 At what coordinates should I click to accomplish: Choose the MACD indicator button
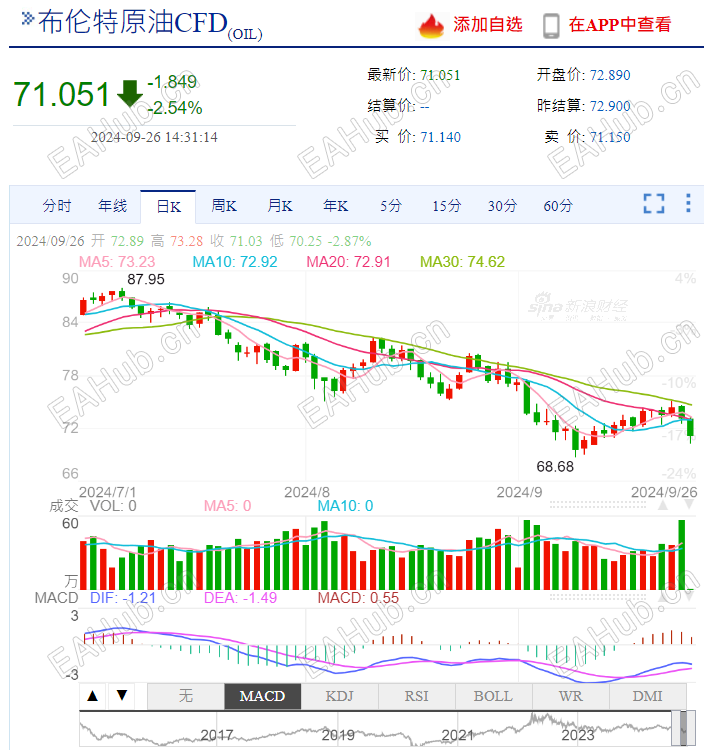[263, 696]
